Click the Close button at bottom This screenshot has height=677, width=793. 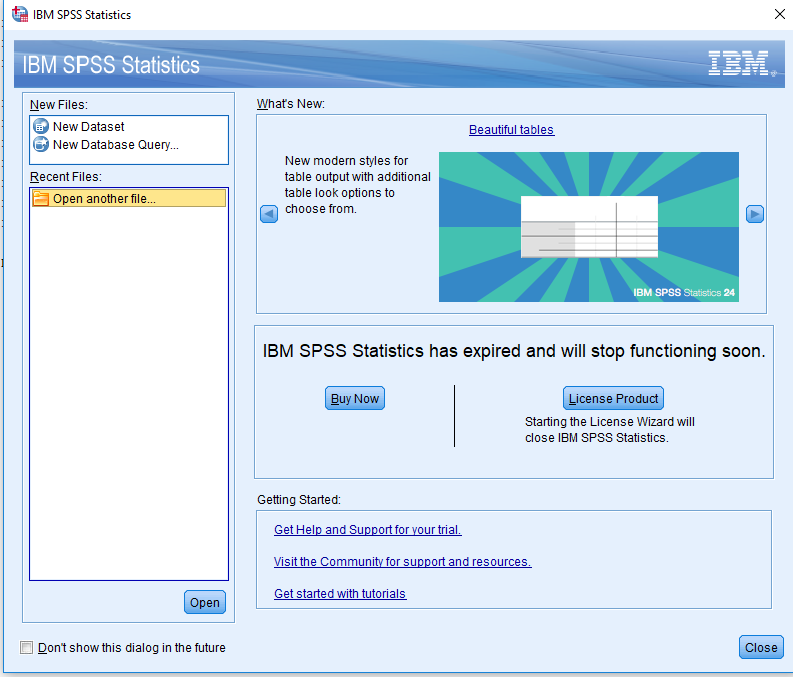tap(761, 647)
